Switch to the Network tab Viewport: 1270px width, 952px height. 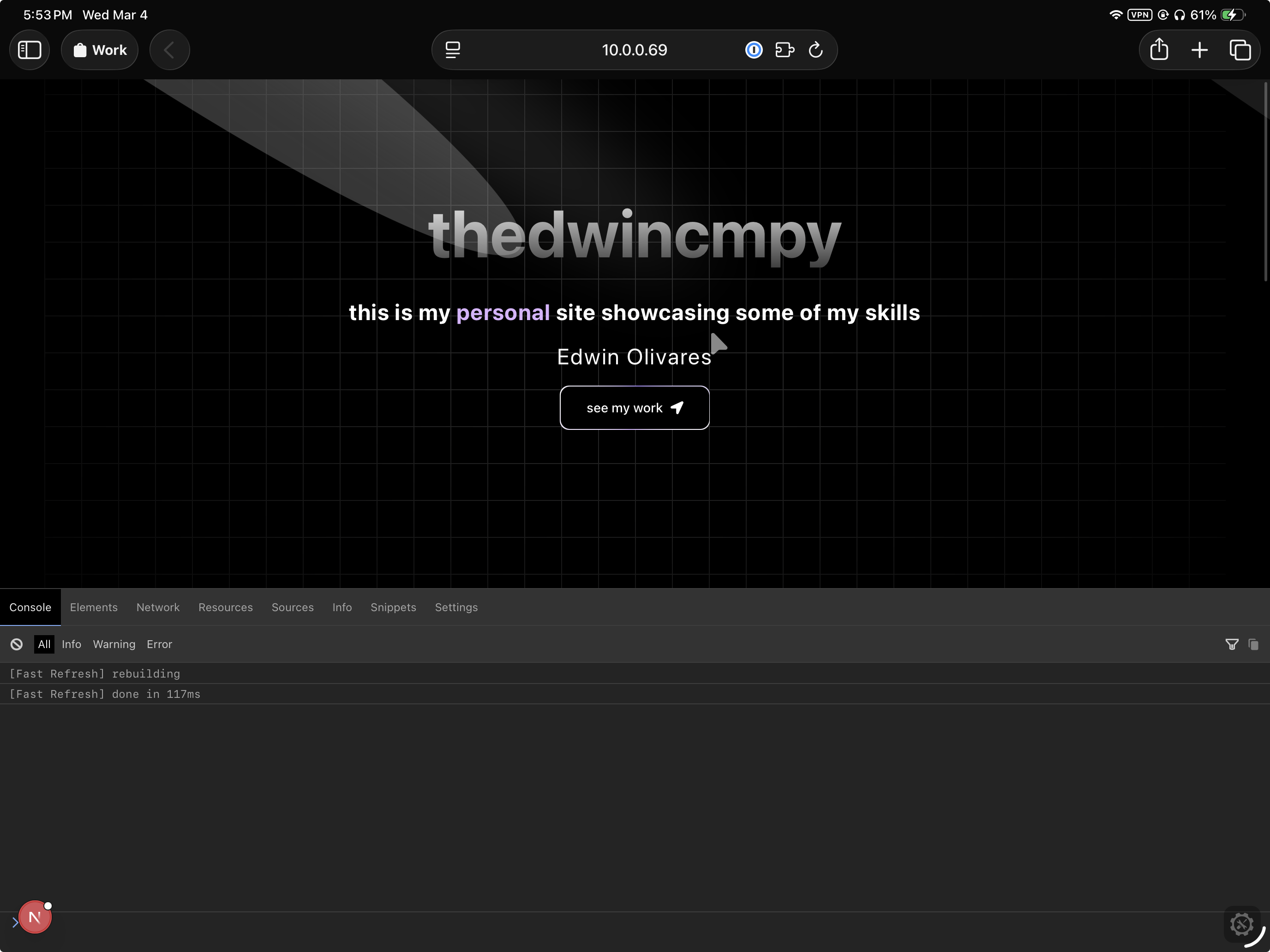tap(158, 607)
